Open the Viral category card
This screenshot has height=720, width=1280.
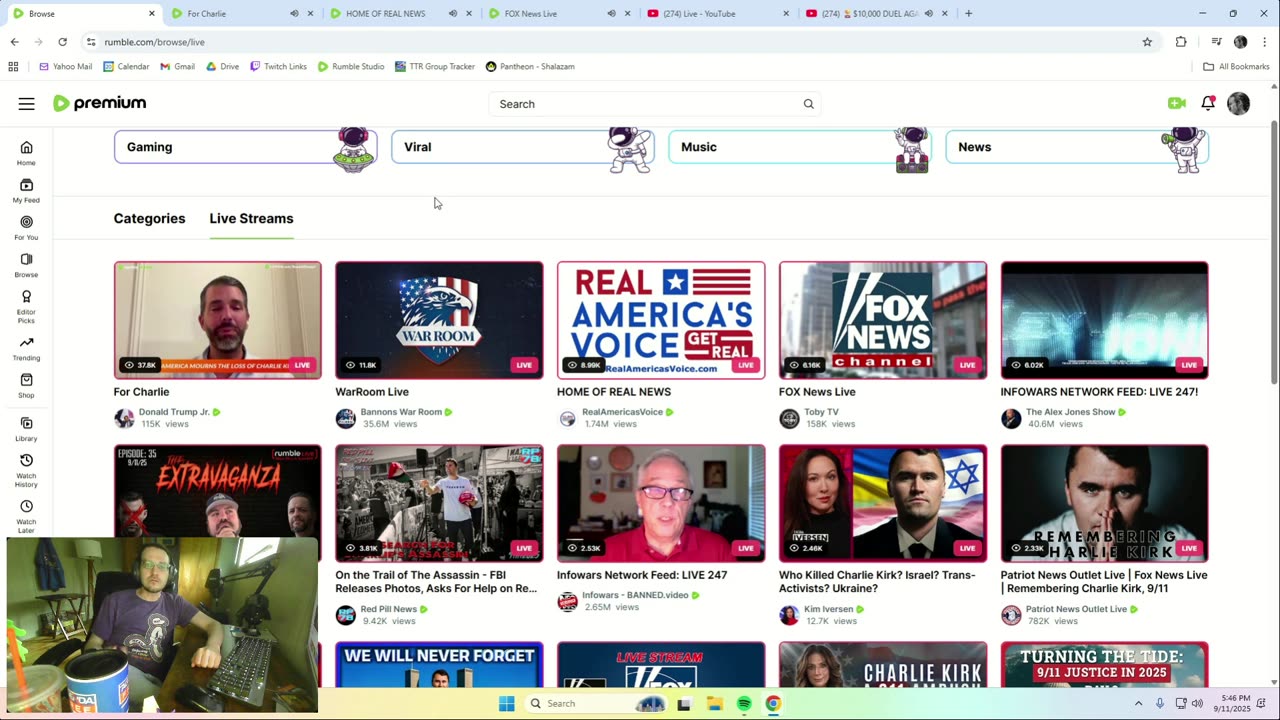pyautogui.click(x=522, y=147)
